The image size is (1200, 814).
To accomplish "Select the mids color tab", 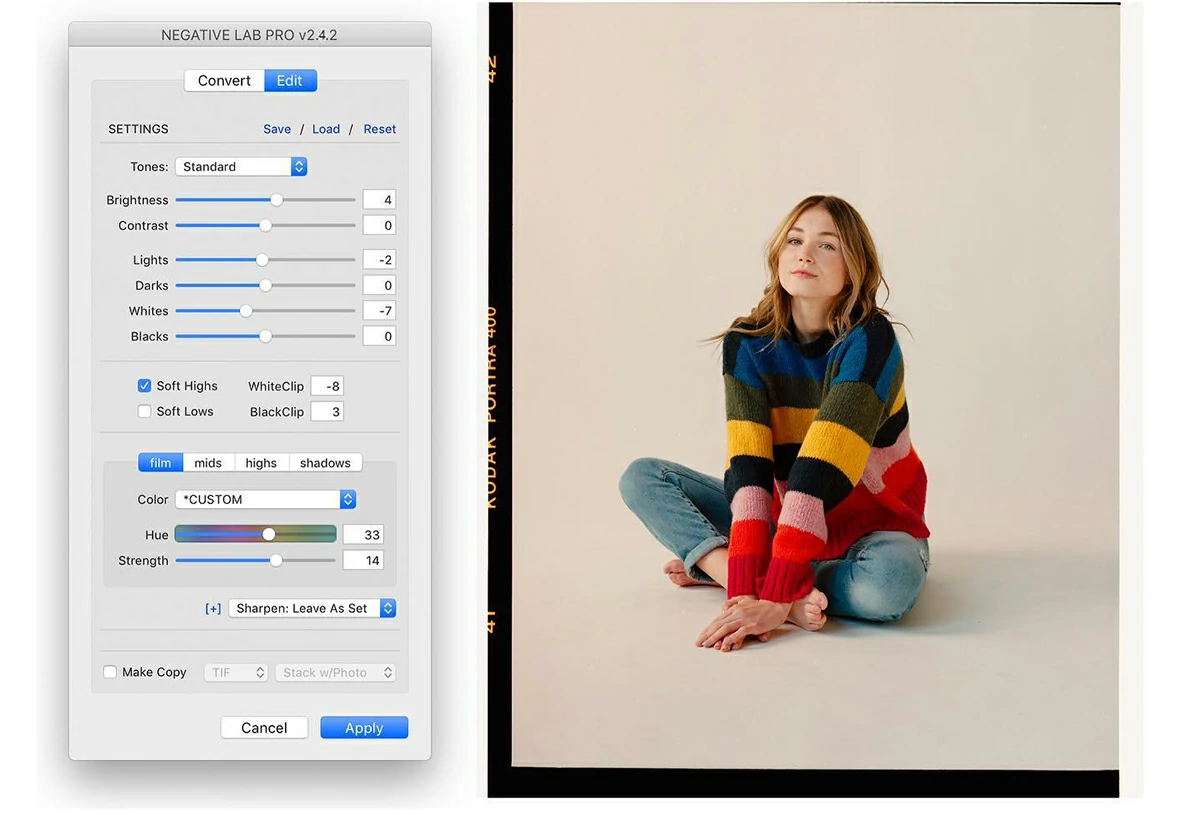I will click(208, 463).
